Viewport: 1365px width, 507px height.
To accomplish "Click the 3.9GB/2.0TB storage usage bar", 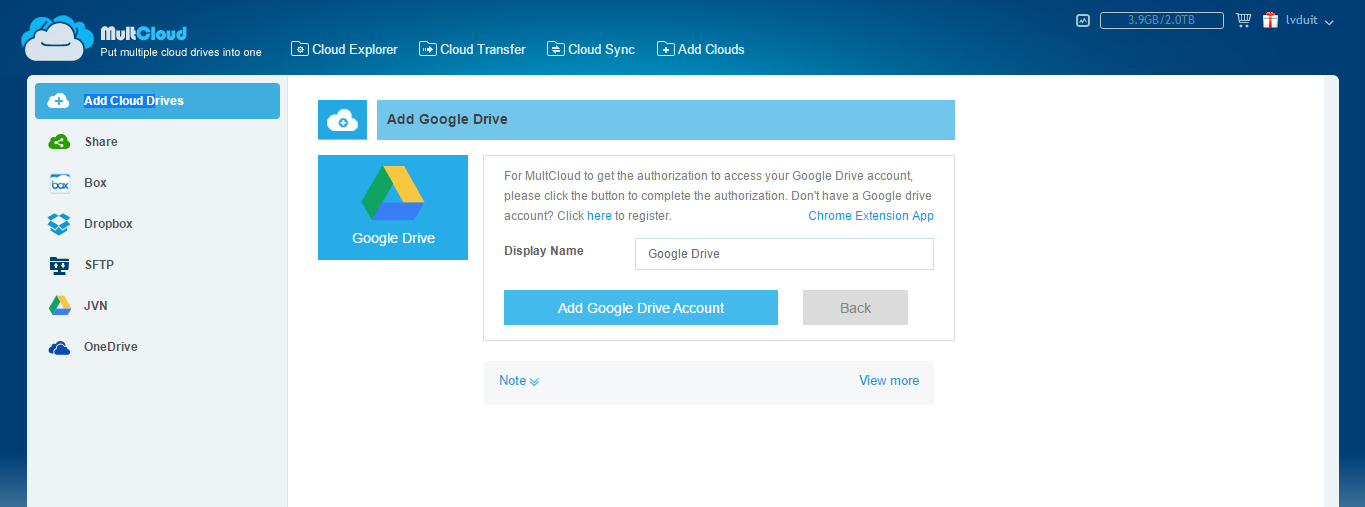I will (1162, 20).
